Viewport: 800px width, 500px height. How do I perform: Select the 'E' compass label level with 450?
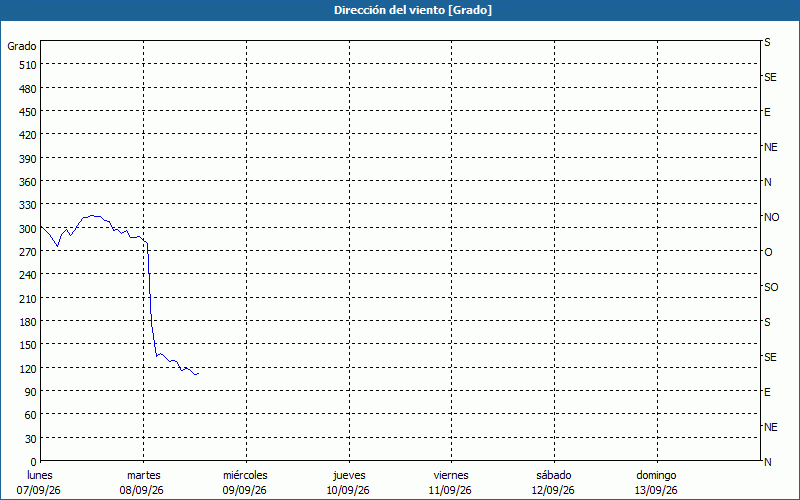(x=767, y=112)
